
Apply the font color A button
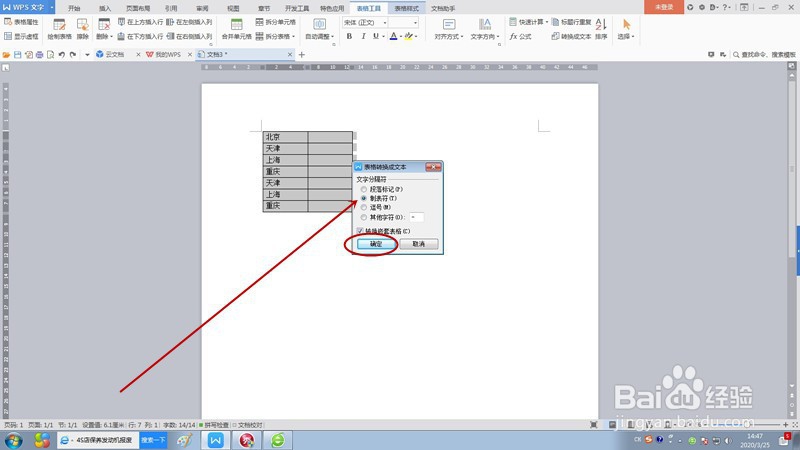pos(393,36)
